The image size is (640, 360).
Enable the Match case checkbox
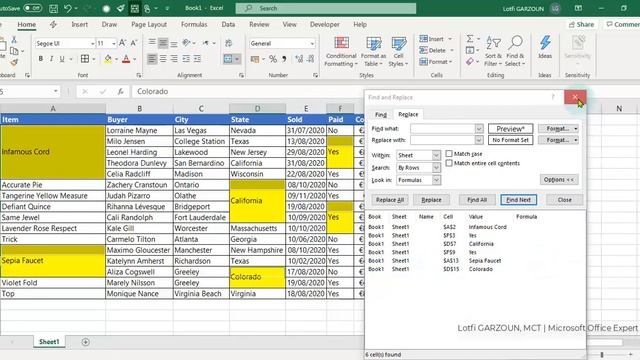[x=449, y=153]
